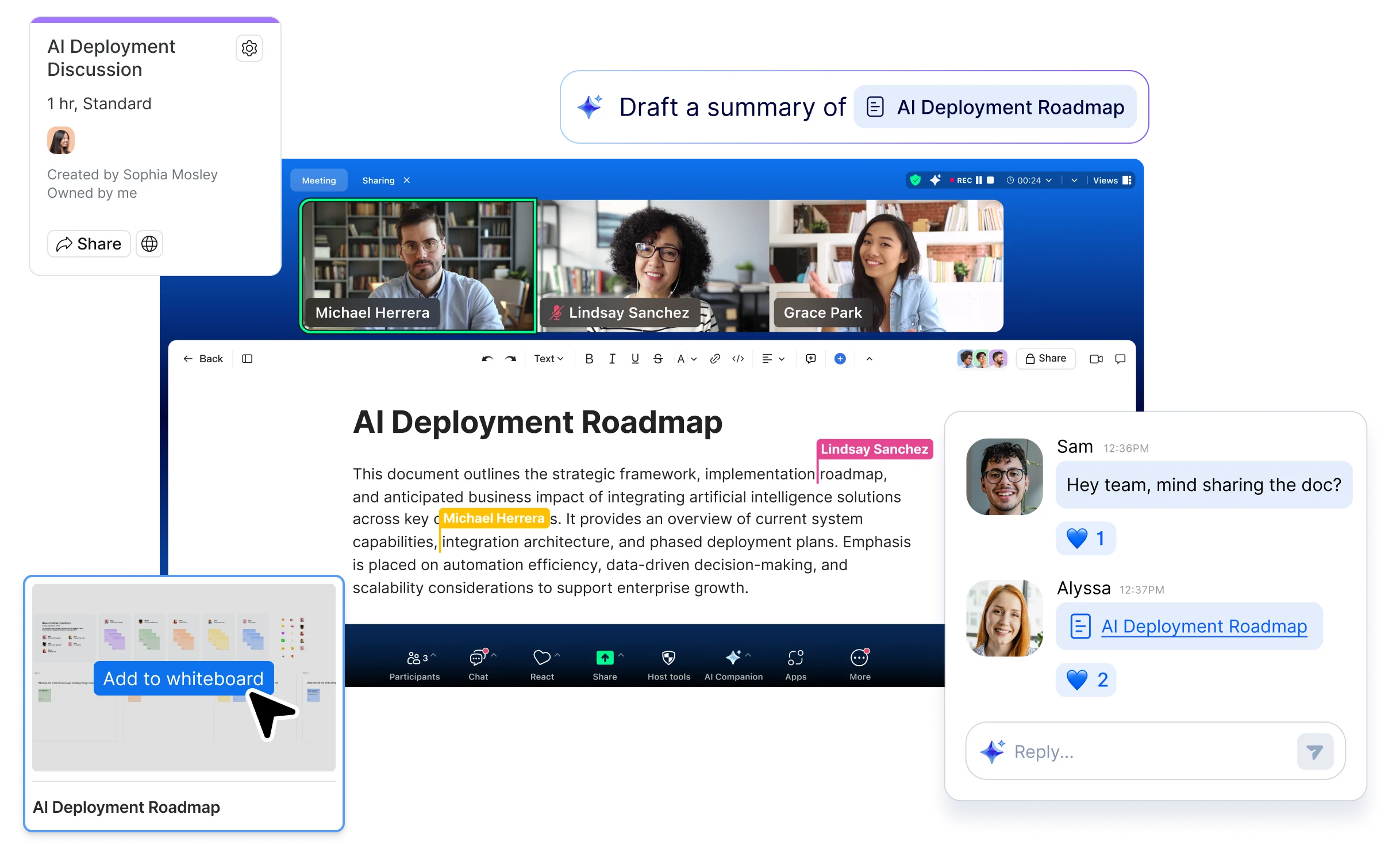
Task: Insert a link in the document
Action: [715, 358]
